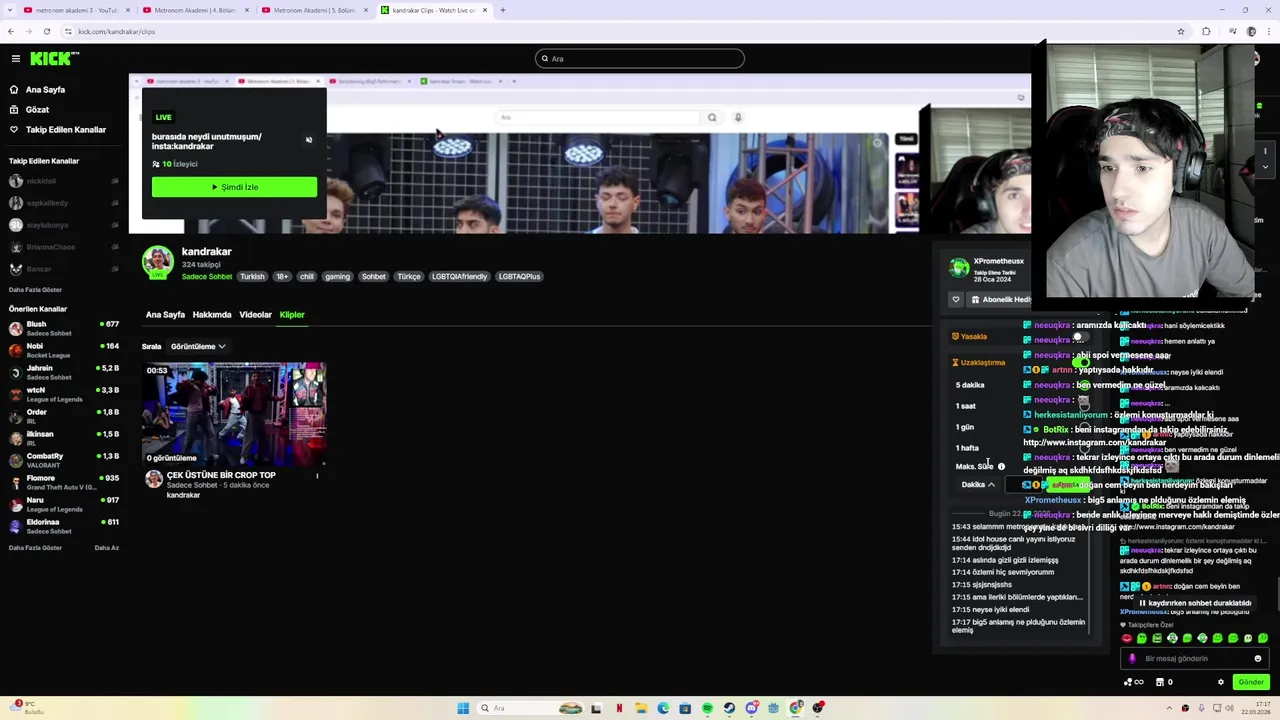Click the heart follow icon in user card
The width and height of the screenshot is (1280, 720).
955,299
